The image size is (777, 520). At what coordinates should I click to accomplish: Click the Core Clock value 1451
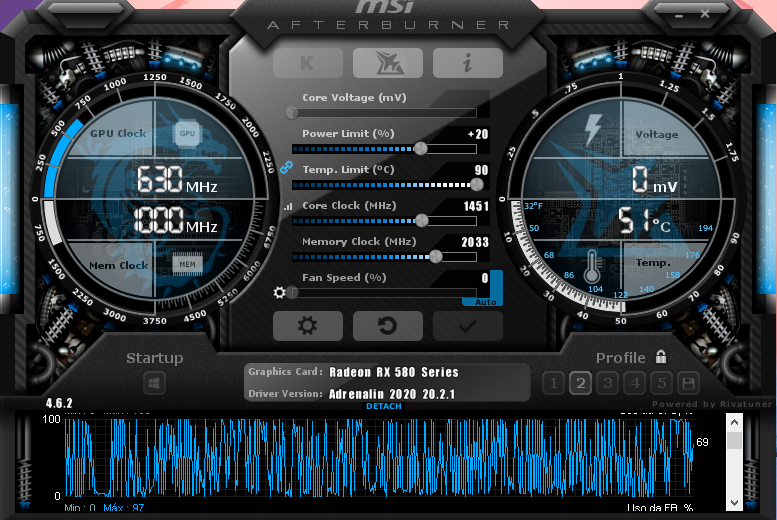(476, 206)
